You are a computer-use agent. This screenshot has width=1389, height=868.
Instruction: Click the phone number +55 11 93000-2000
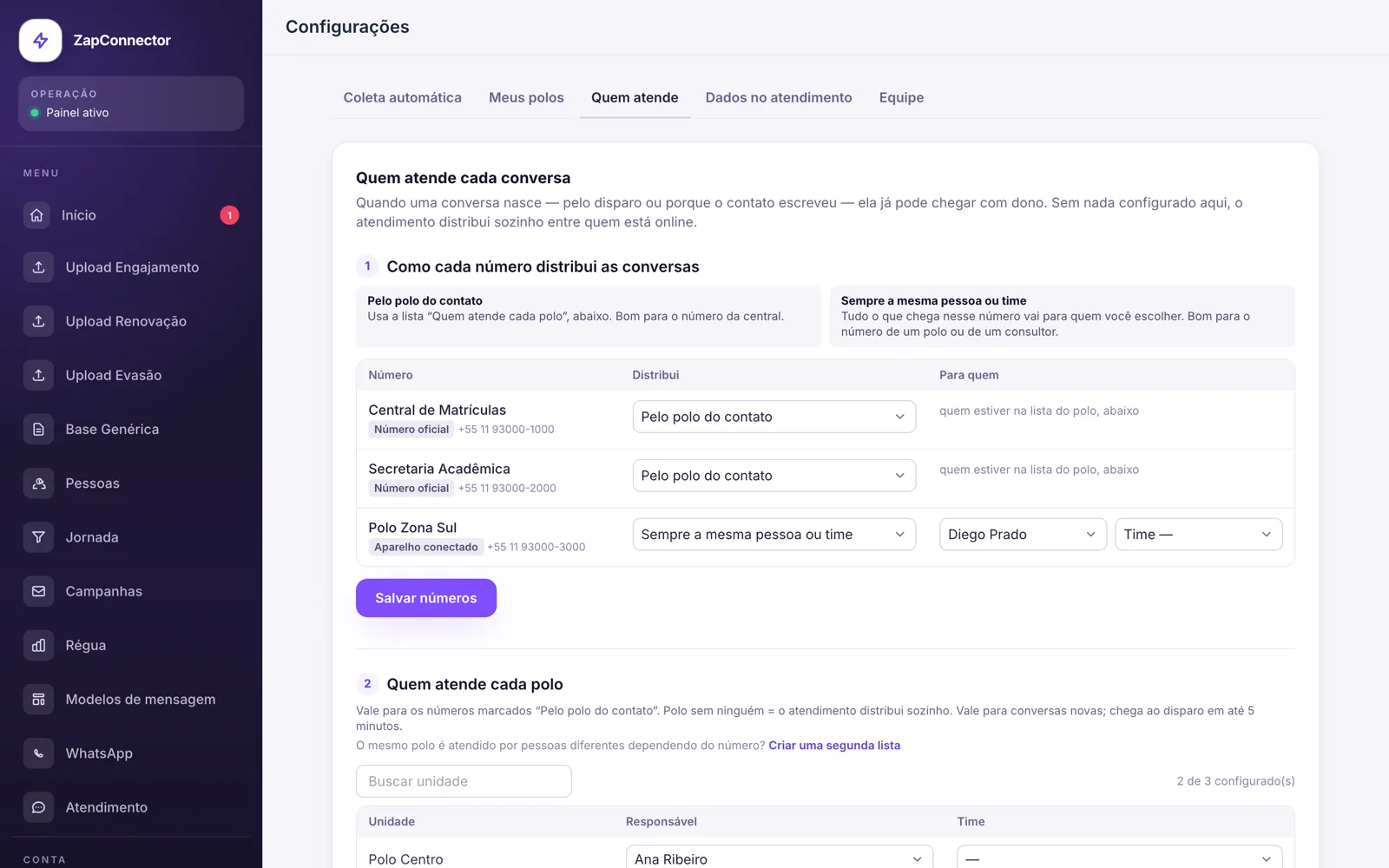pyautogui.click(x=507, y=489)
